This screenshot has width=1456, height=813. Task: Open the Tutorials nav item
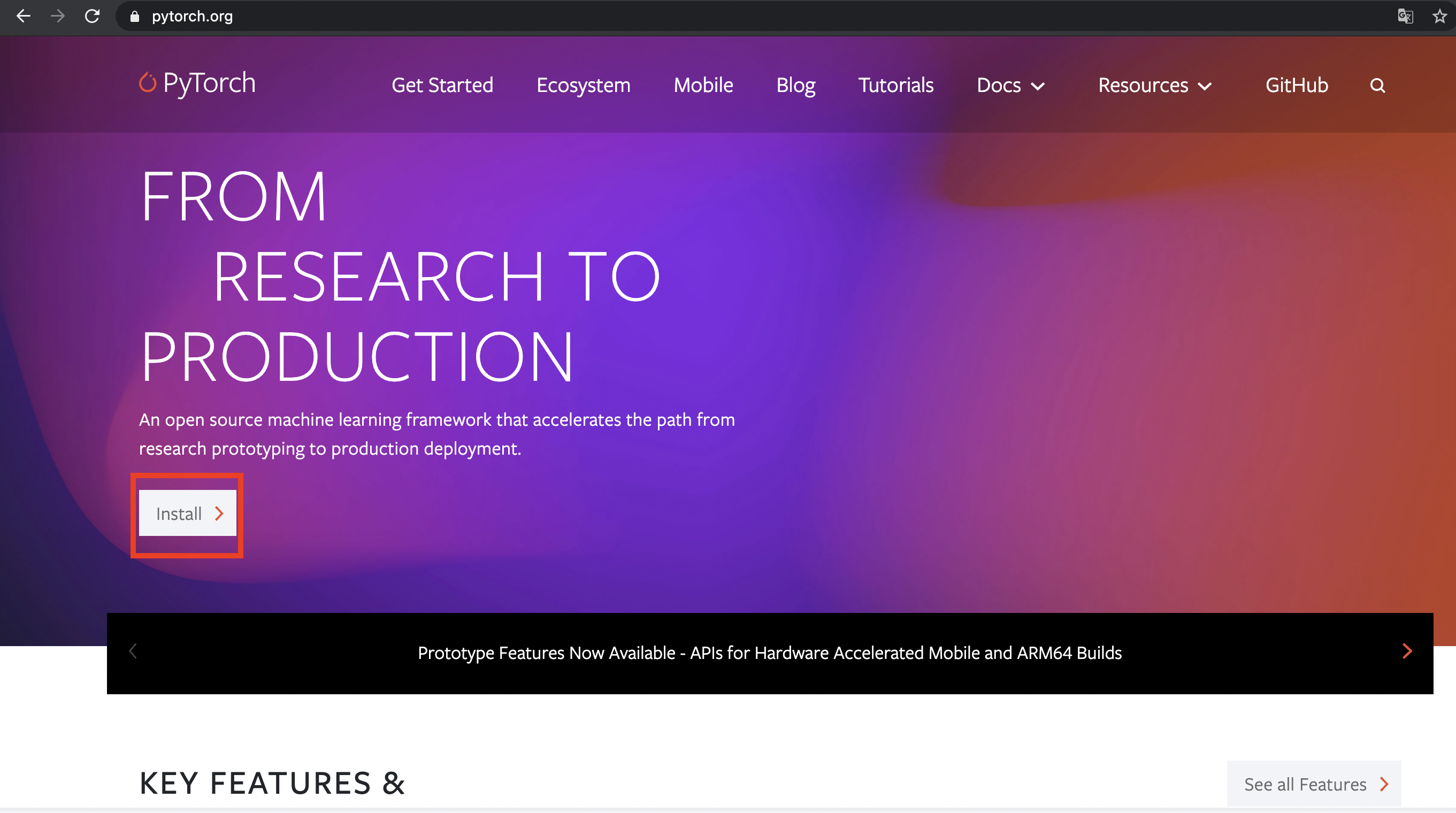[x=896, y=86]
